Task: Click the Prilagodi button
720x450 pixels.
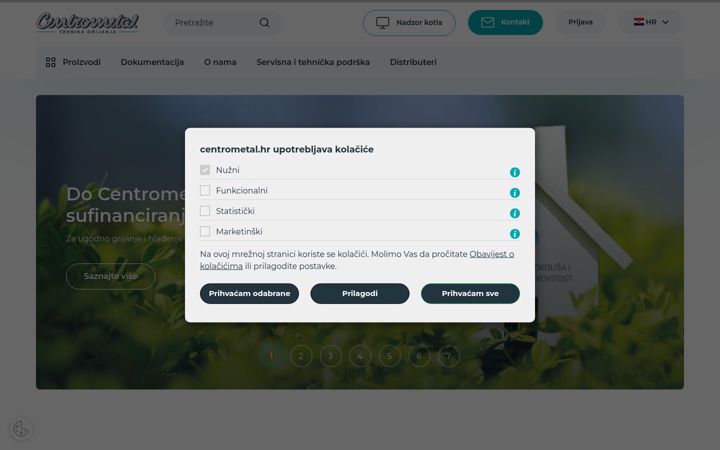Action: coord(360,293)
